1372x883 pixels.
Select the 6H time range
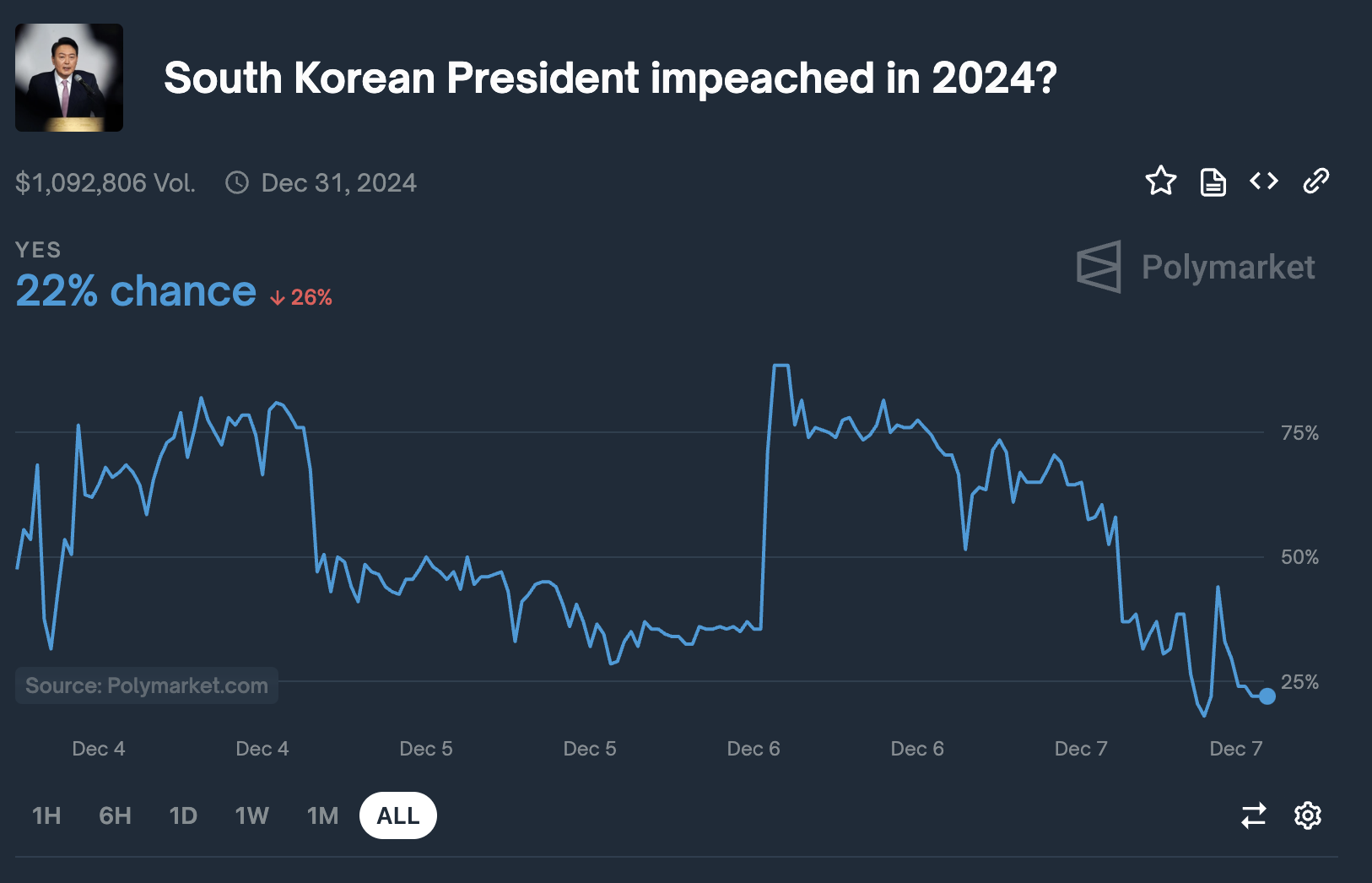pos(115,815)
